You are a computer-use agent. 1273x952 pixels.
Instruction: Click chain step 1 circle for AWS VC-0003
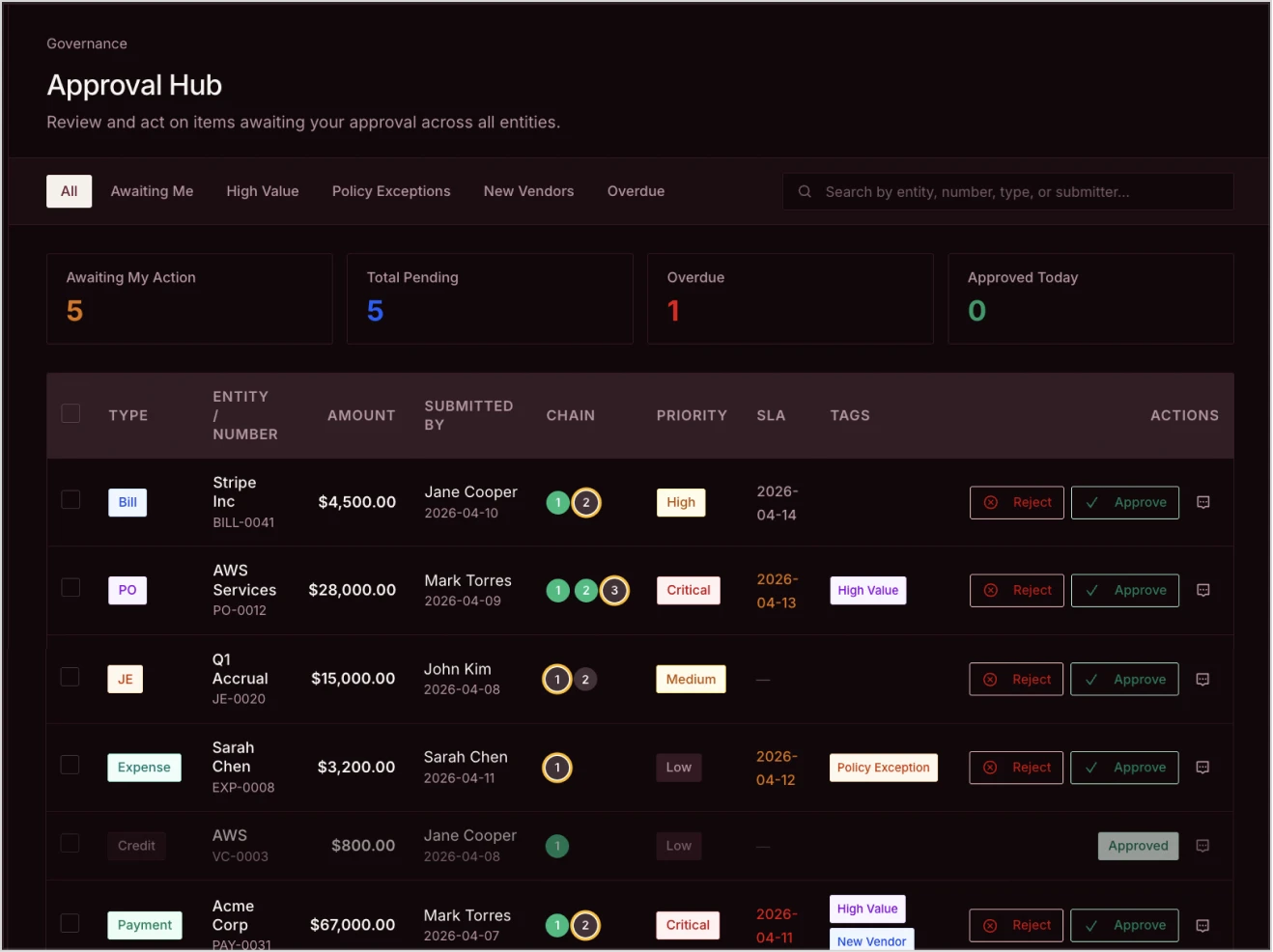tap(557, 846)
